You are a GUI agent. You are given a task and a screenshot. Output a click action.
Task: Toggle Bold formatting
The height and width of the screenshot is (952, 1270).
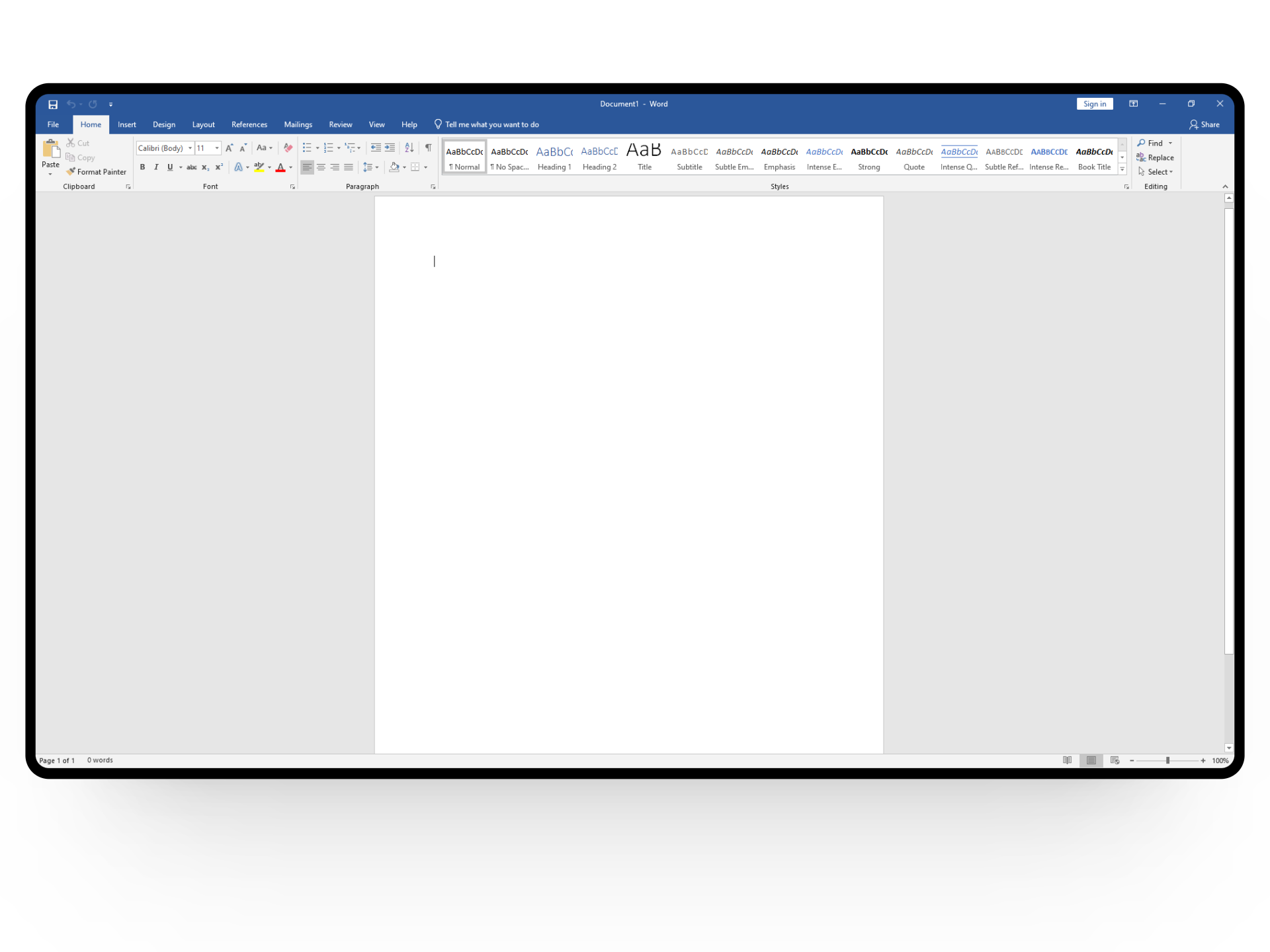point(142,168)
